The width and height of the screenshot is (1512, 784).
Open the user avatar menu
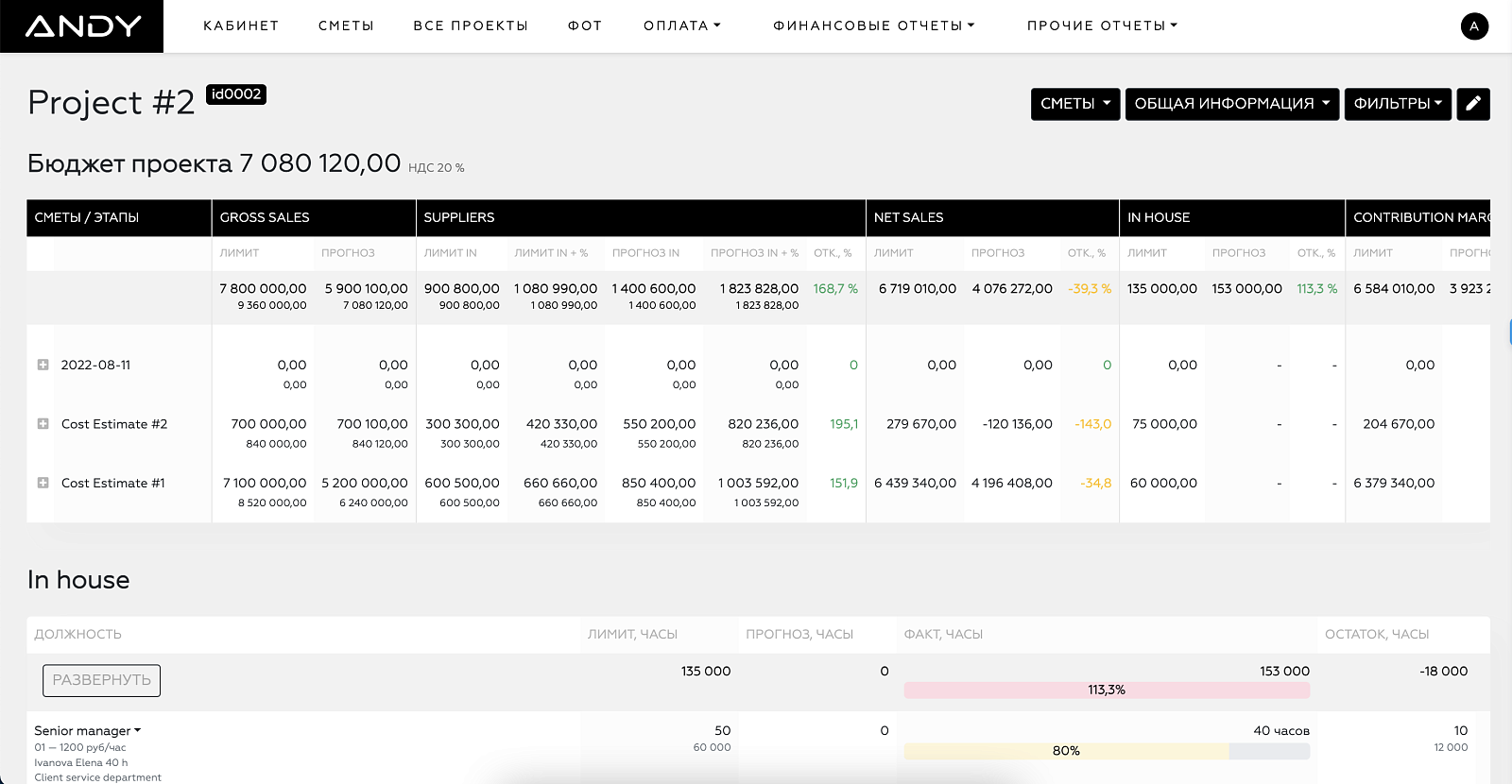click(x=1474, y=26)
